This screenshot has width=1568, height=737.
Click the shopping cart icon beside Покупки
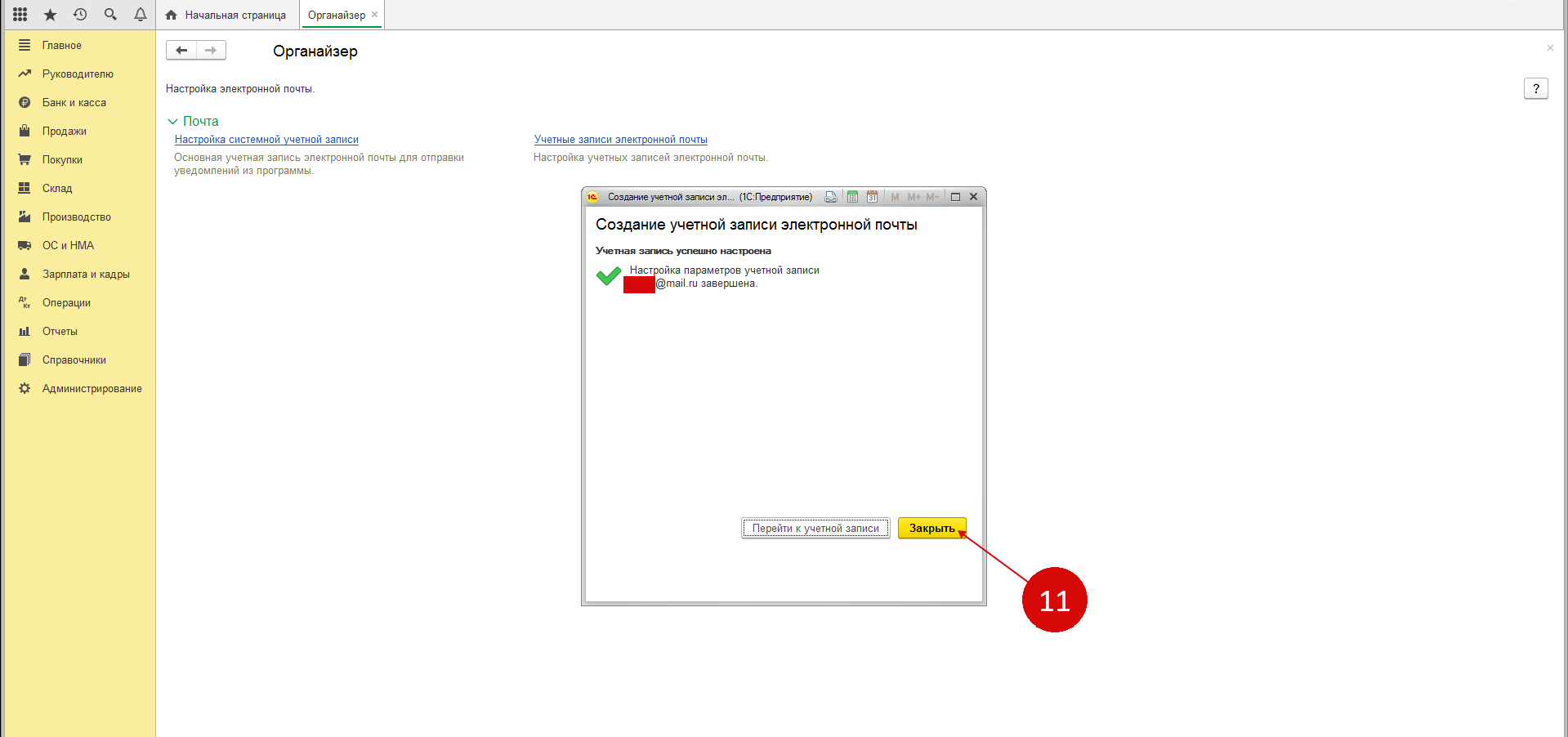(x=25, y=159)
